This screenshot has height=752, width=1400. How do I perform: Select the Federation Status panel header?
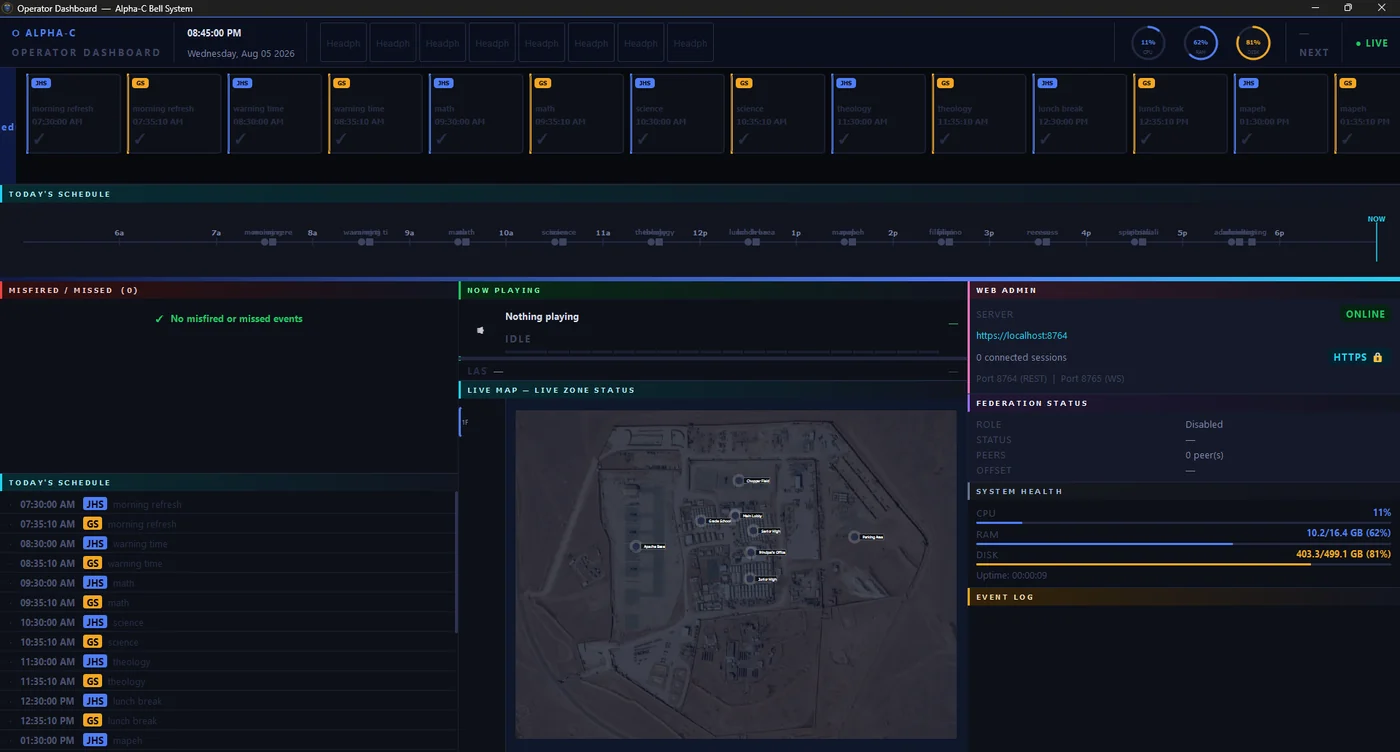1184,403
